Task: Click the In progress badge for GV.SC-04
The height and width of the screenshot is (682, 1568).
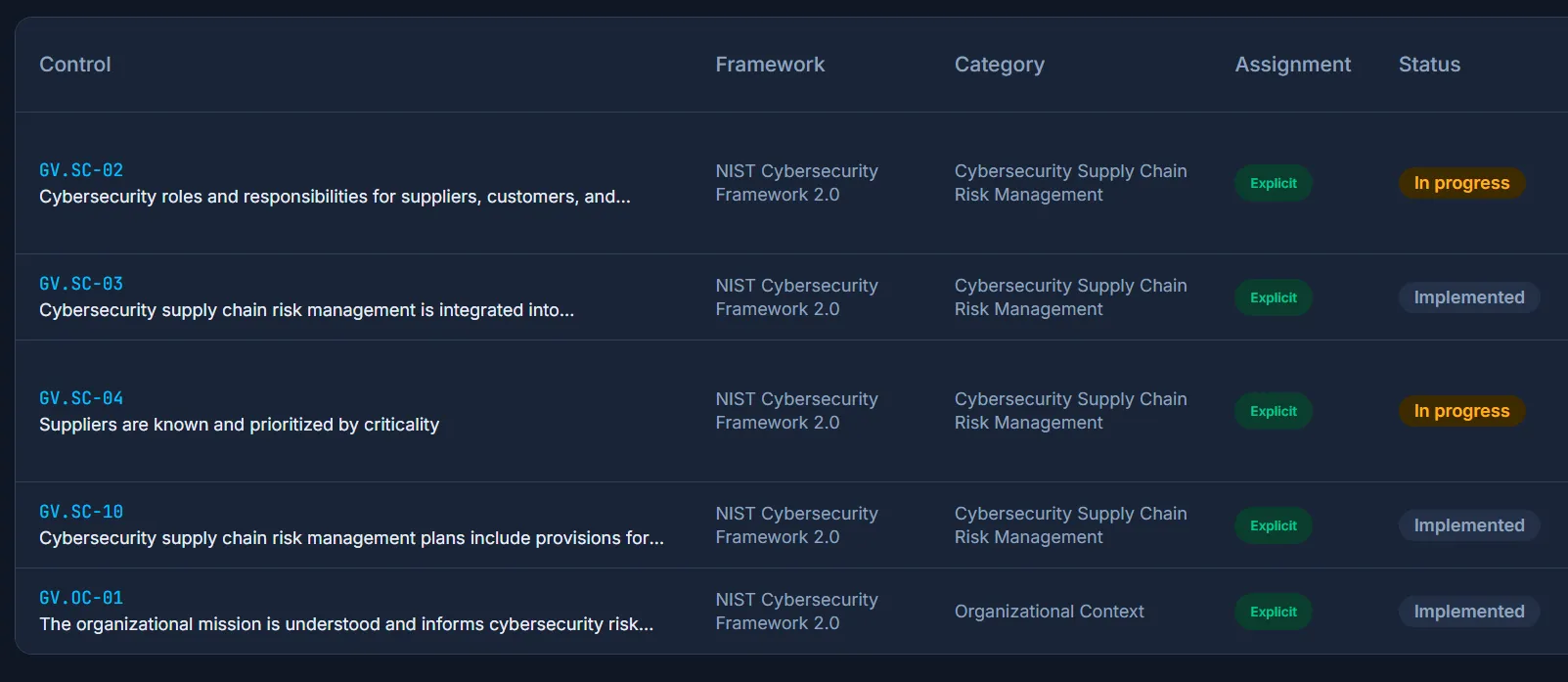Action: [1461, 411]
